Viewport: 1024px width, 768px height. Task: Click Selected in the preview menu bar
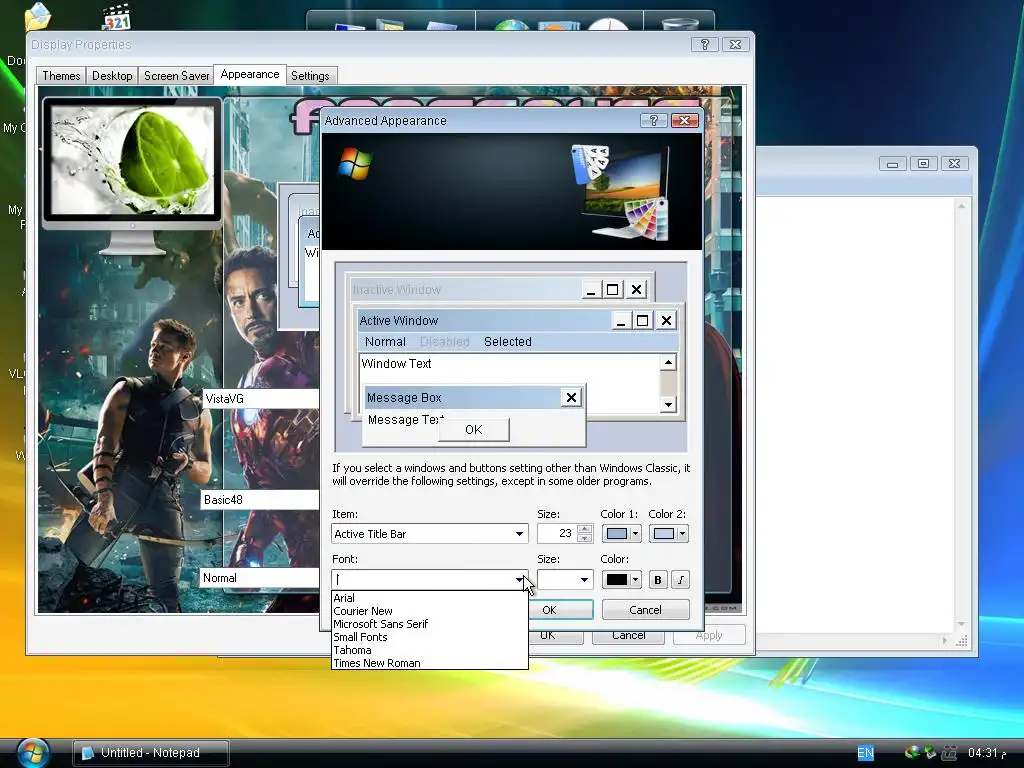pyautogui.click(x=507, y=342)
